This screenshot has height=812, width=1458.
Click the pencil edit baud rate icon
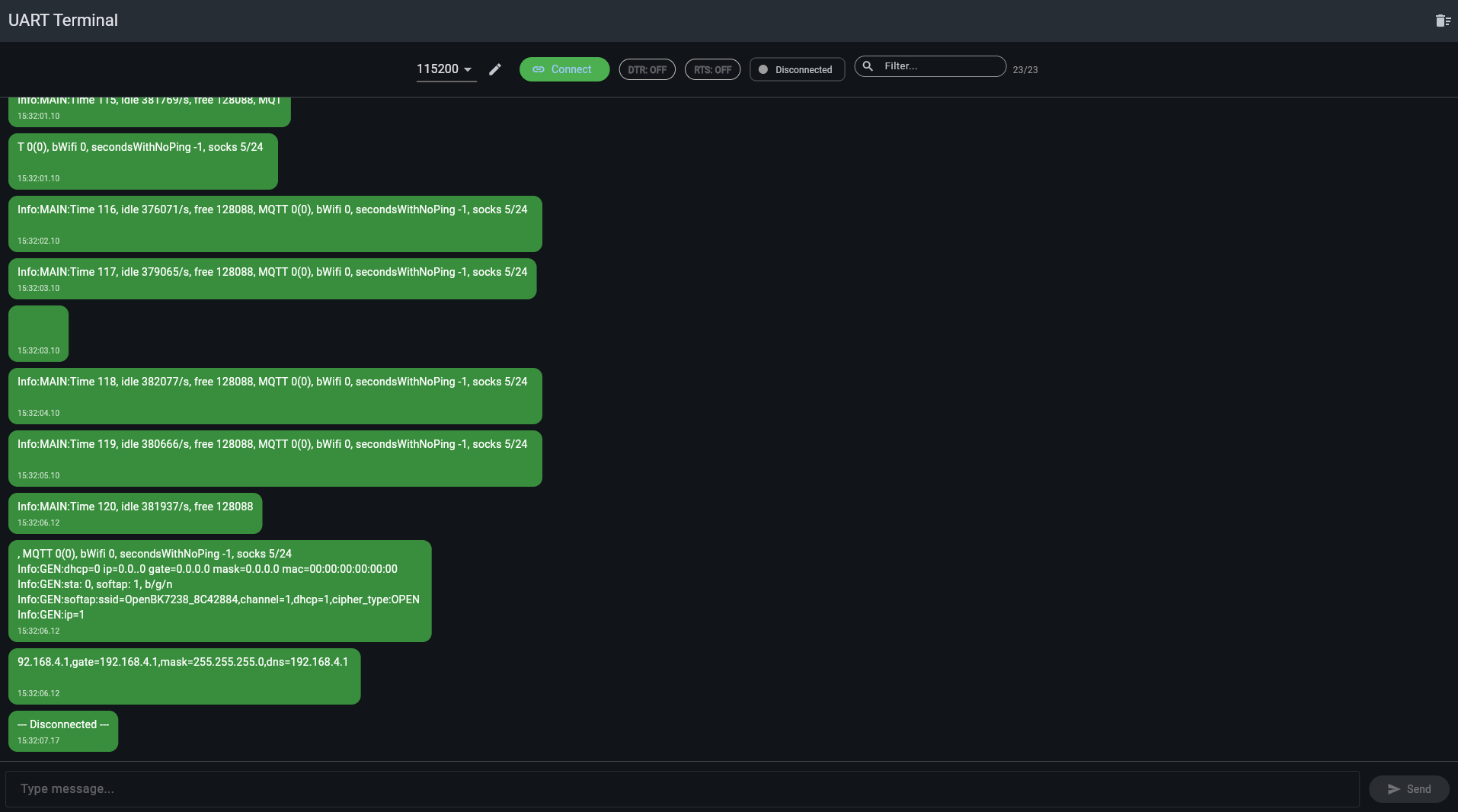(x=495, y=69)
